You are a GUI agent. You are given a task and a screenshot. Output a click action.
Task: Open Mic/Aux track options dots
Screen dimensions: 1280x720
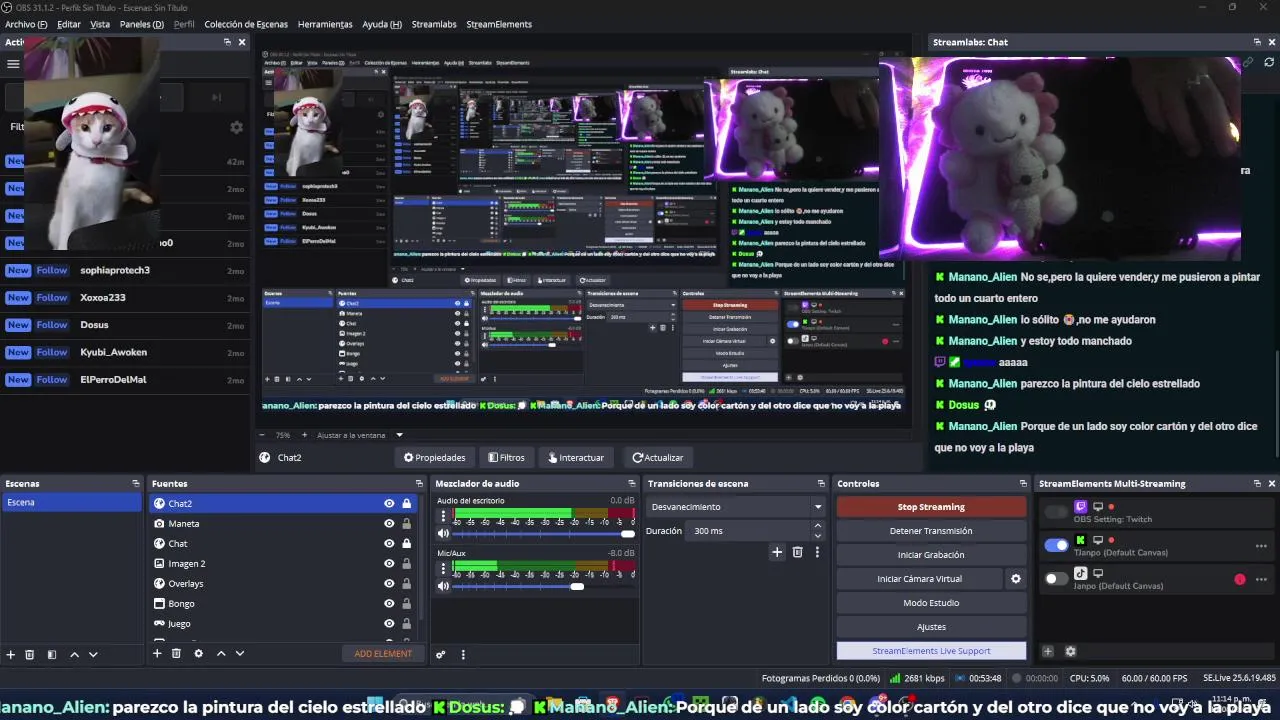pyautogui.click(x=443, y=569)
